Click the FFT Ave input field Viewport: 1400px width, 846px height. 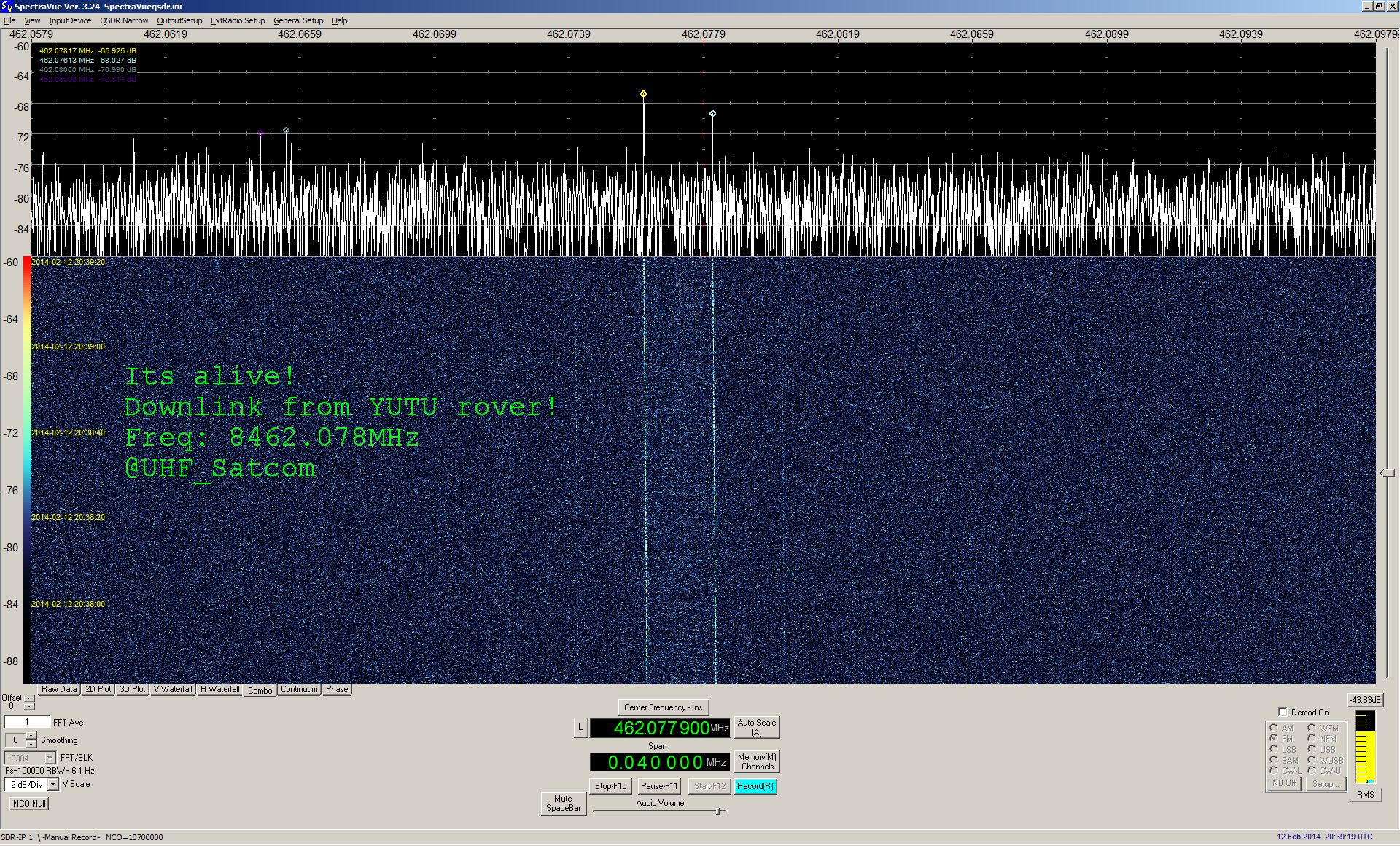27,722
